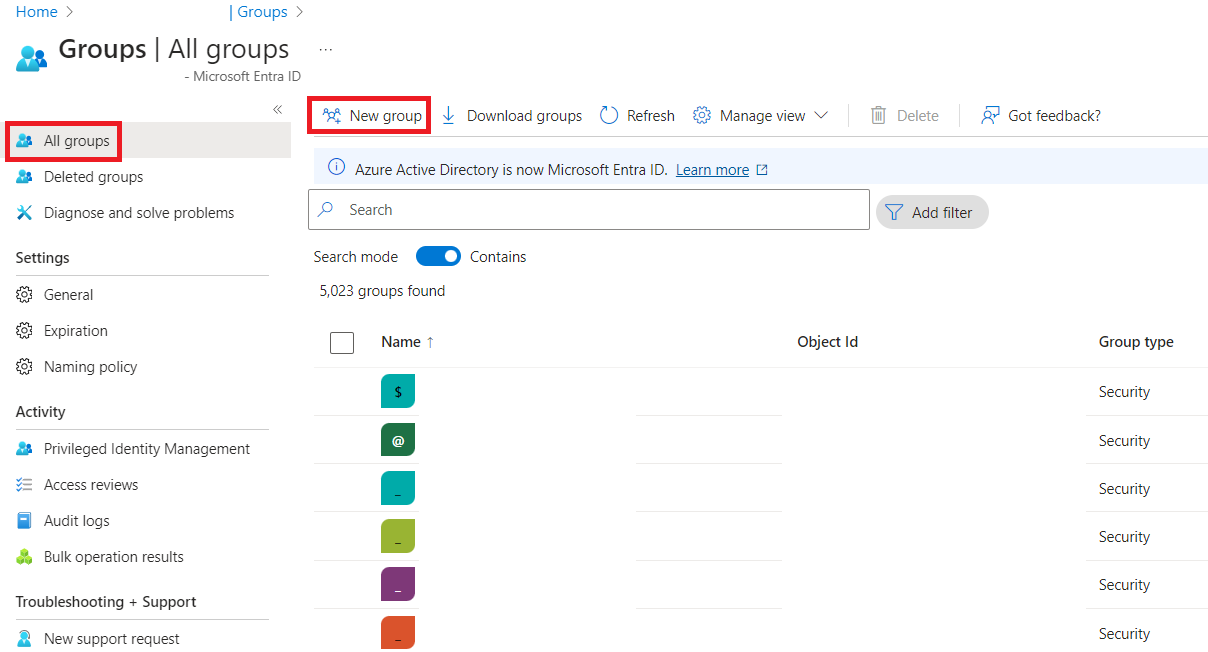Click the Groups page header icon
Viewport: 1208px width, 652px height.
pos(32,57)
